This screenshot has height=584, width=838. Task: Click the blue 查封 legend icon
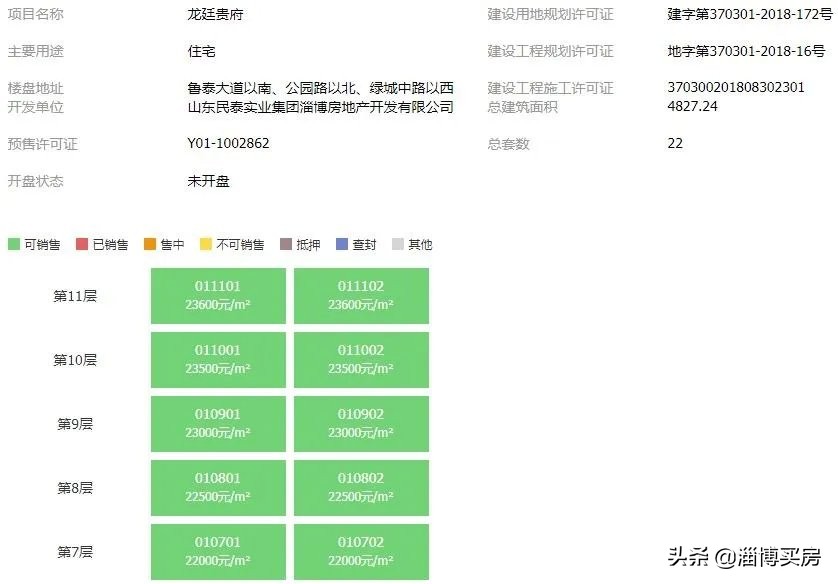point(339,243)
